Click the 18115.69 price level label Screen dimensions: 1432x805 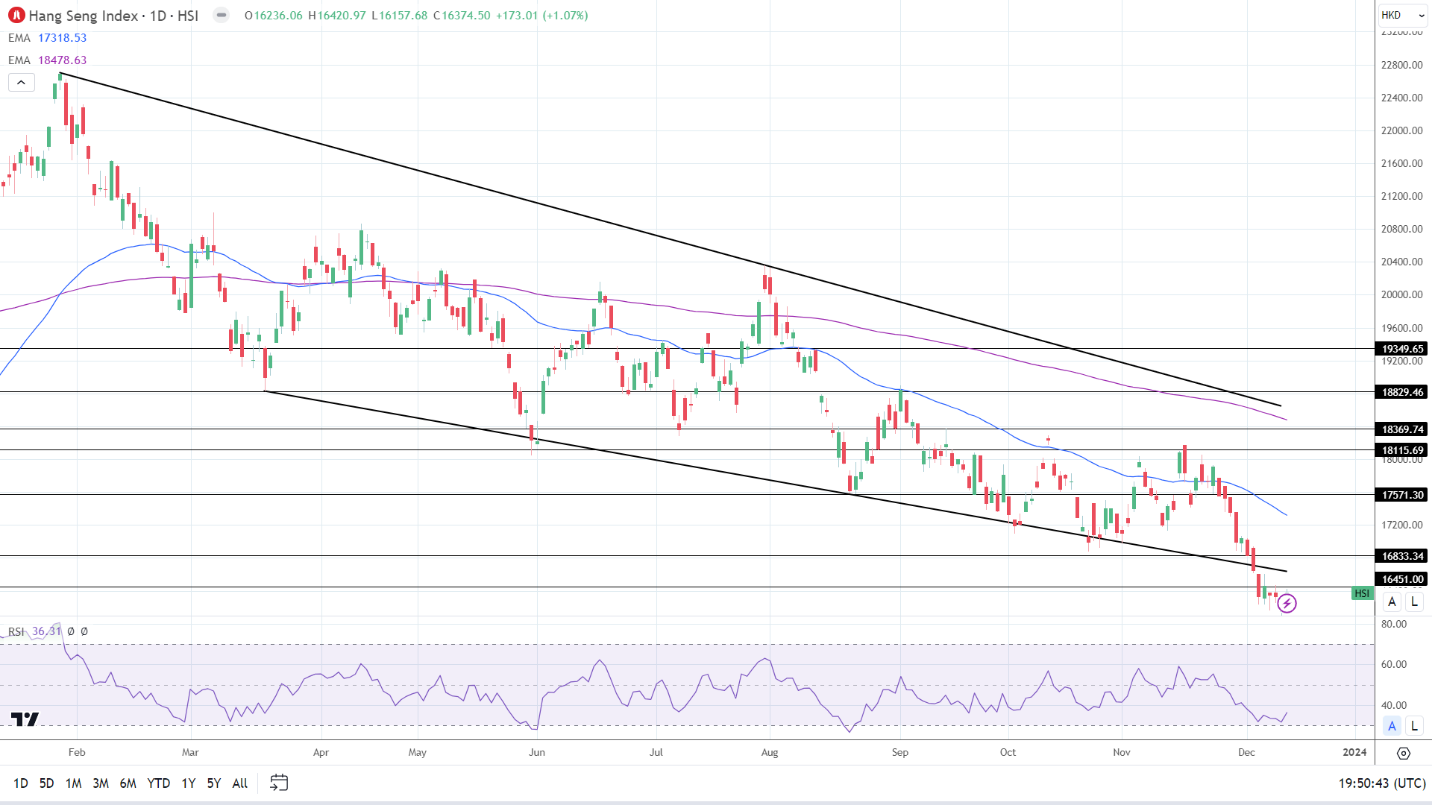[x=1403, y=450]
